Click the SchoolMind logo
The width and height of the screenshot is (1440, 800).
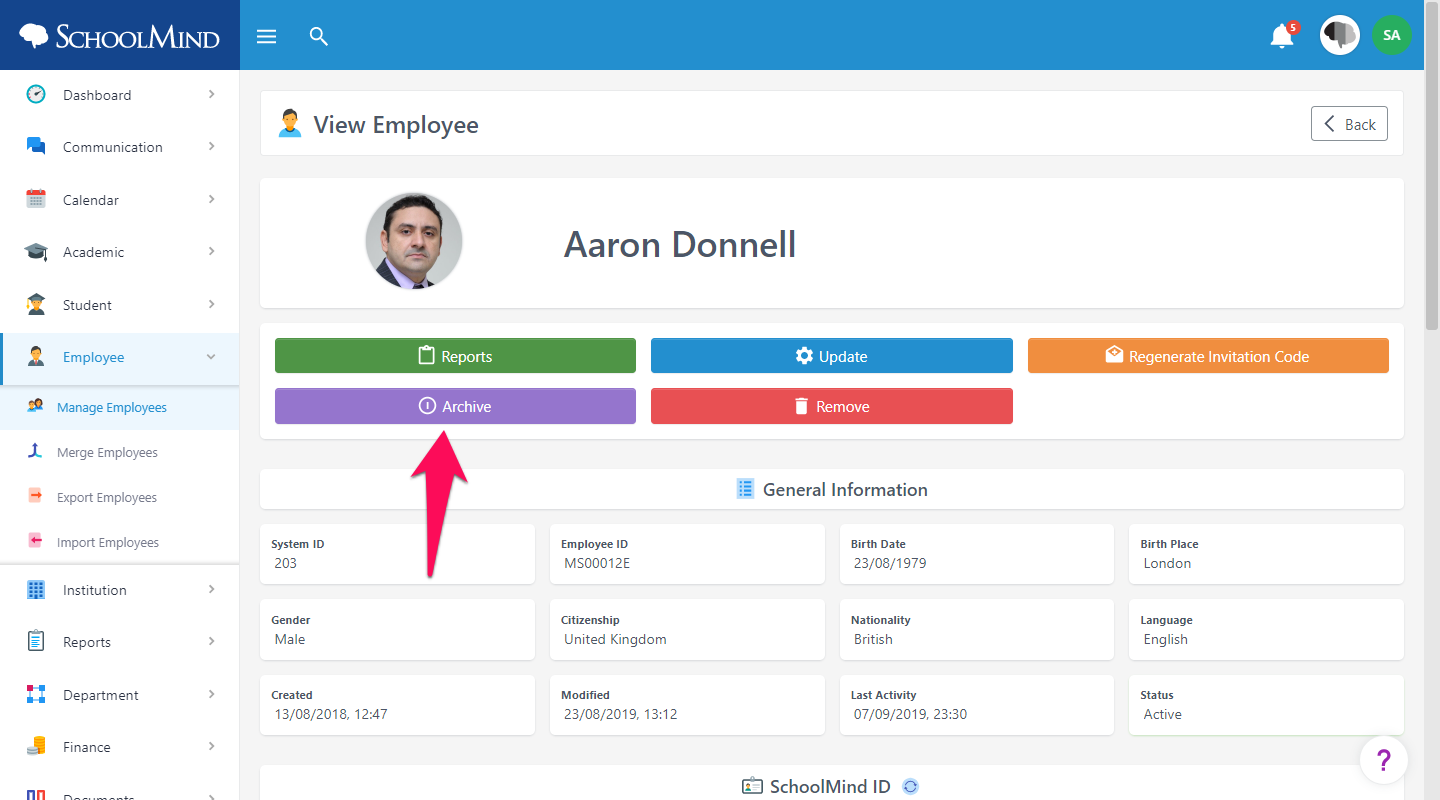[119, 37]
